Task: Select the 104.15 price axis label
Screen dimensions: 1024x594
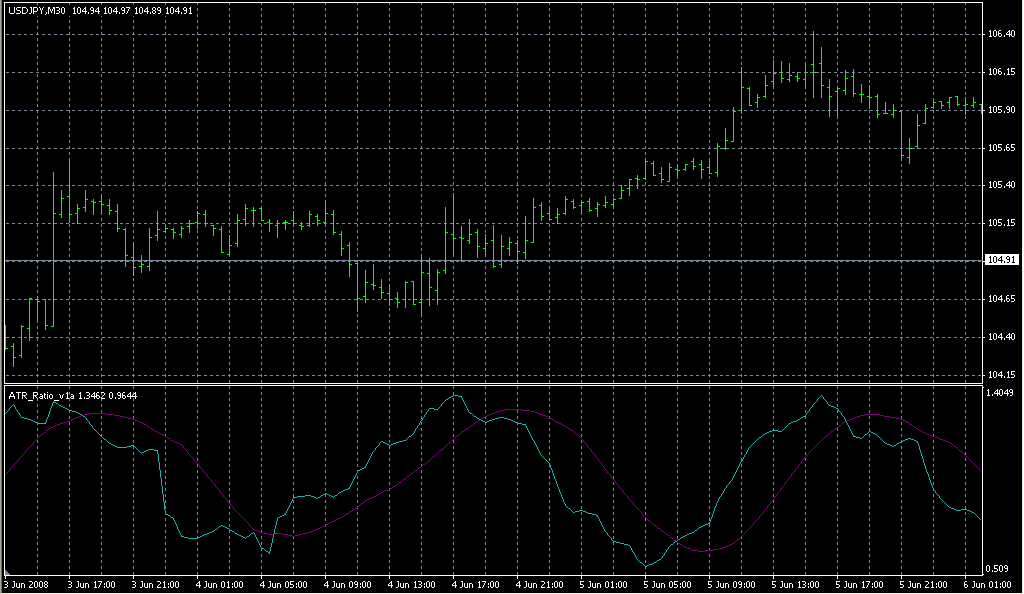Action: [x=1001, y=375]
